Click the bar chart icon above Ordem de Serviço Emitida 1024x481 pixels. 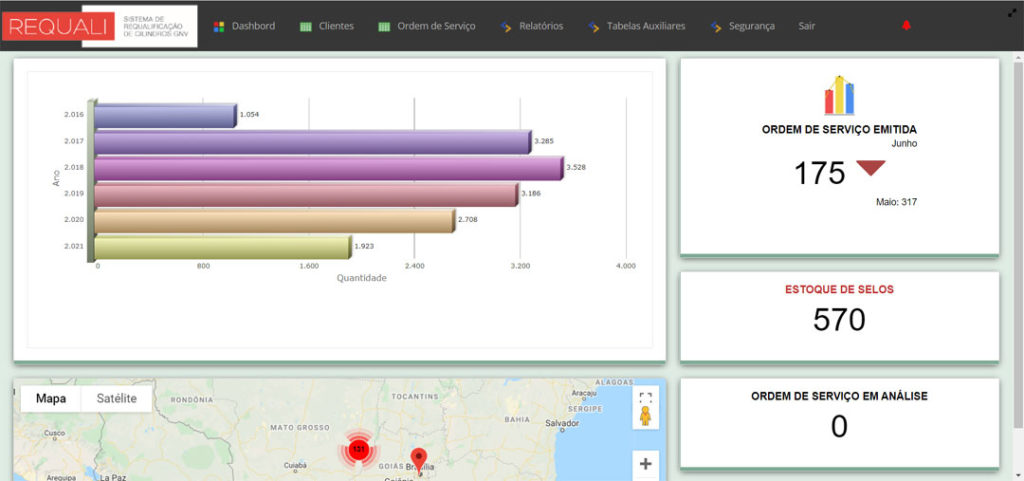839,95
